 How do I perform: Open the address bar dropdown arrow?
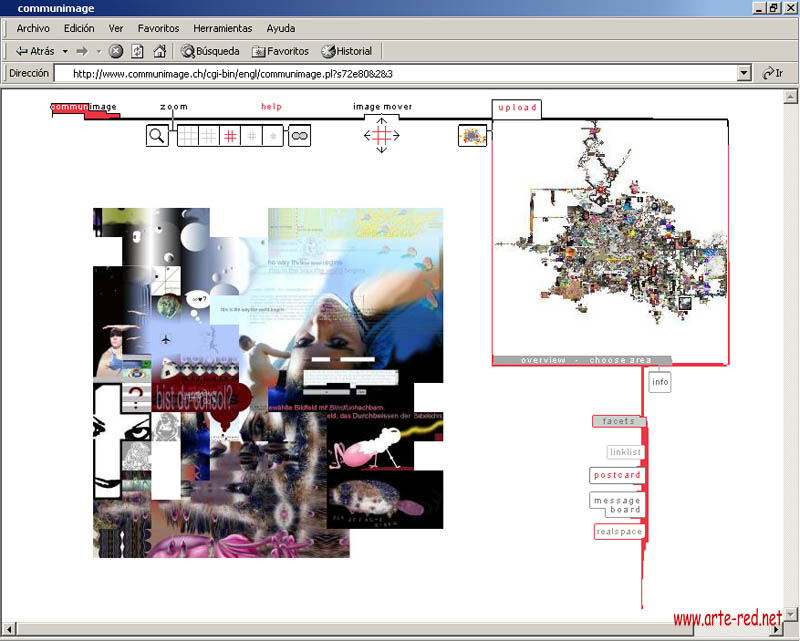pyautogui.click(x=743, y=73)
